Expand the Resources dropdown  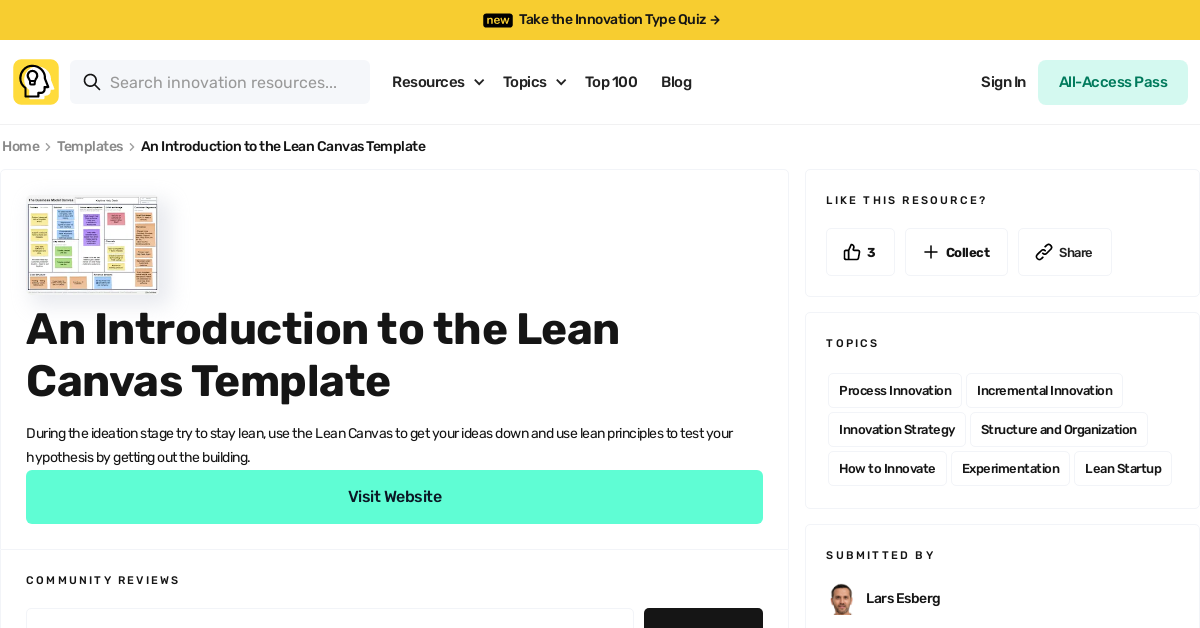(438, 82)
